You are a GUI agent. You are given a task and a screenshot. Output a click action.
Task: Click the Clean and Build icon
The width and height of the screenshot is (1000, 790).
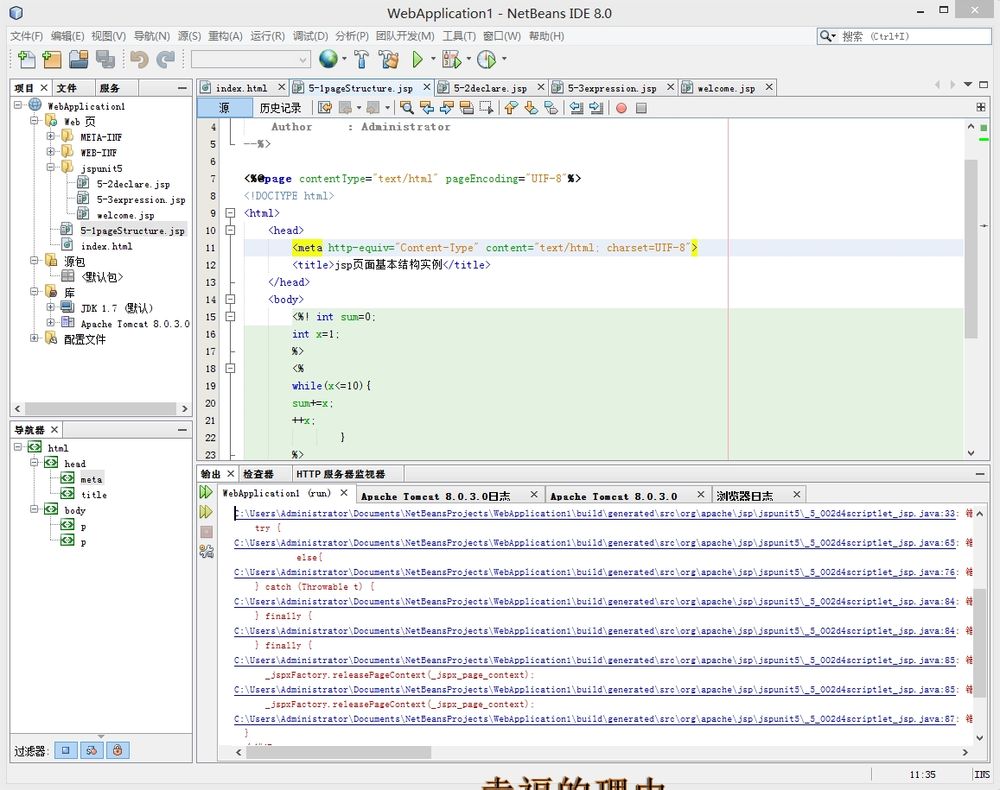(389, 60)
